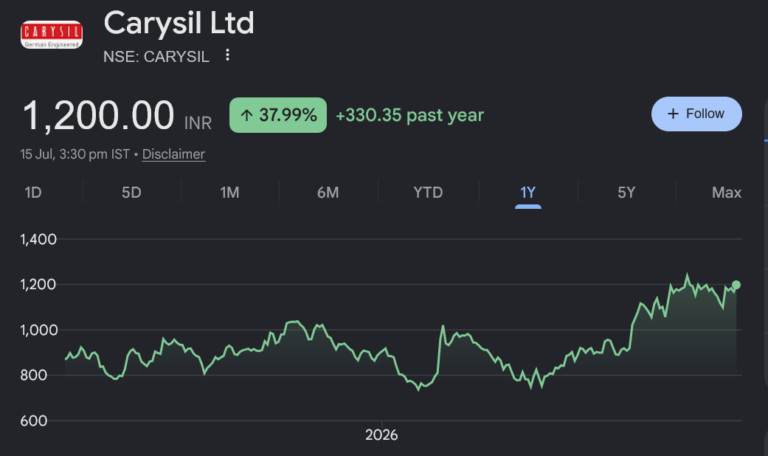Click the '15 Jul, 3:30 pm IST' timestamp

point(75,154)
